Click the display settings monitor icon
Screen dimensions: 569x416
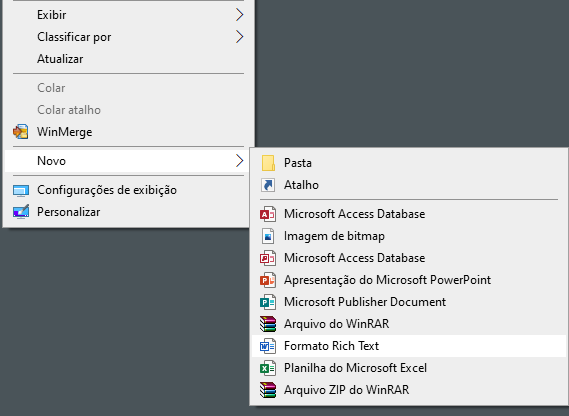[21, 190]
